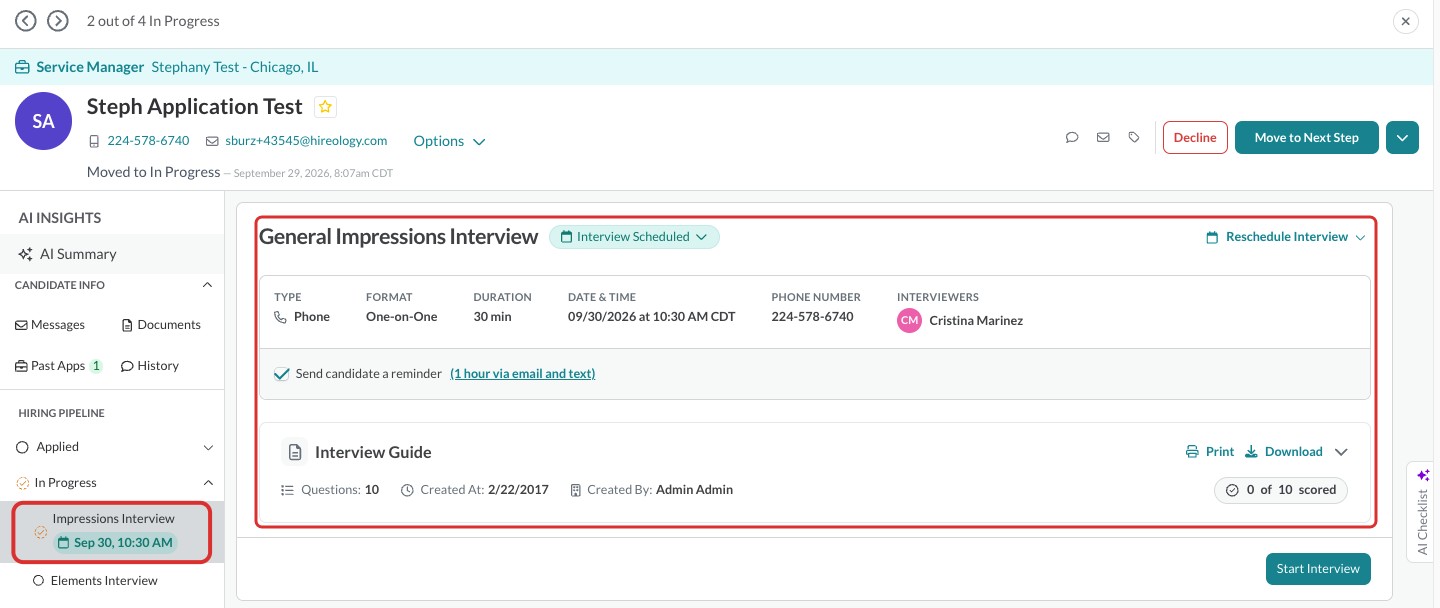The width and height of the screenshot is (1440, 608).
Task: Select Elements Interview pipeline step
Action: click(104, 581)
